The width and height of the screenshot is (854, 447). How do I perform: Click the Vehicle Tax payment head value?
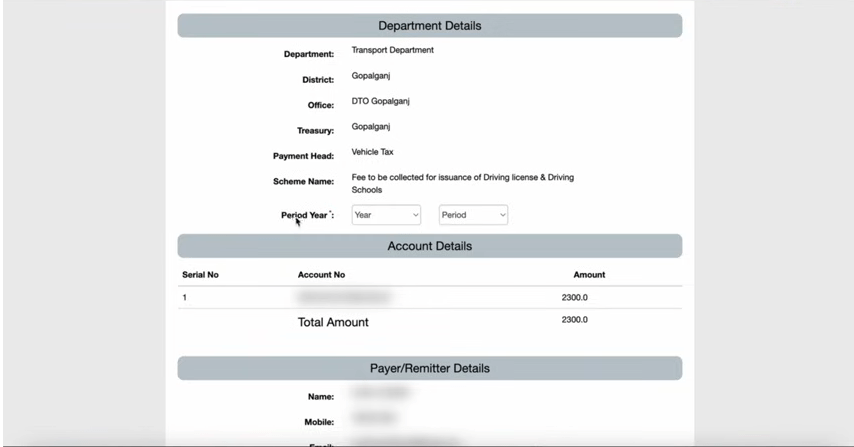[372, 152]
